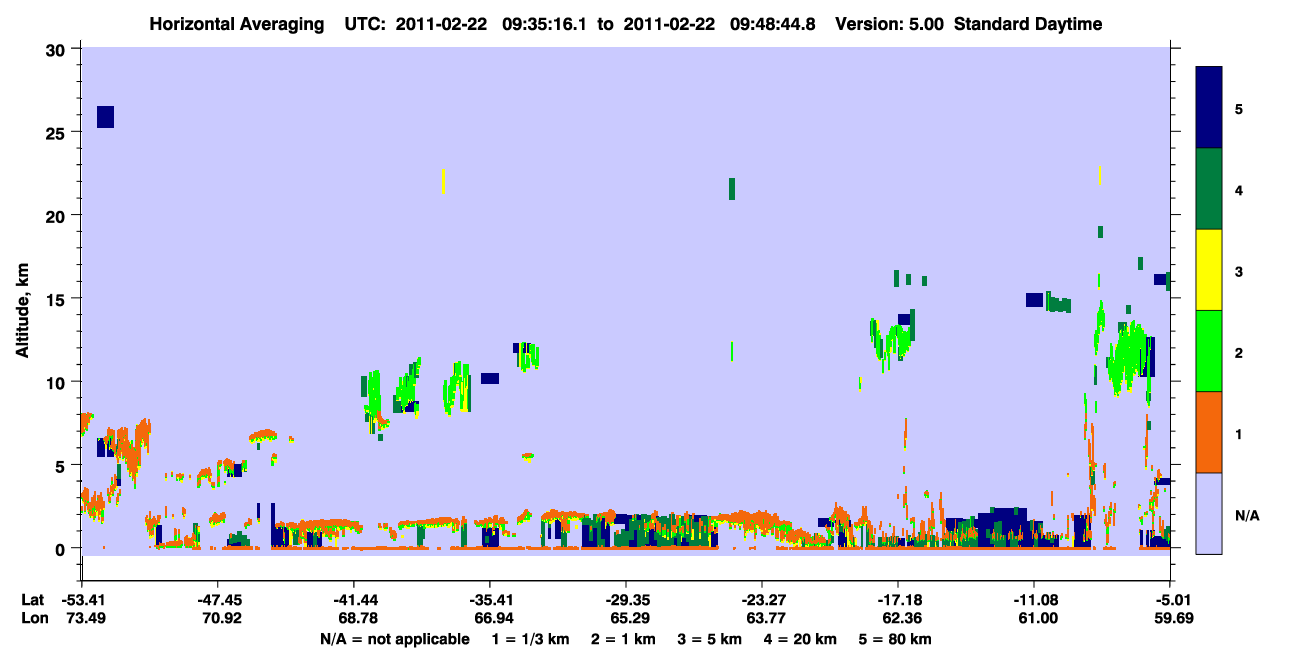Viewport: 1300px width, 667px height.
Task: Click 'Standard Daytime' in the title
Action: (1029, 24)
